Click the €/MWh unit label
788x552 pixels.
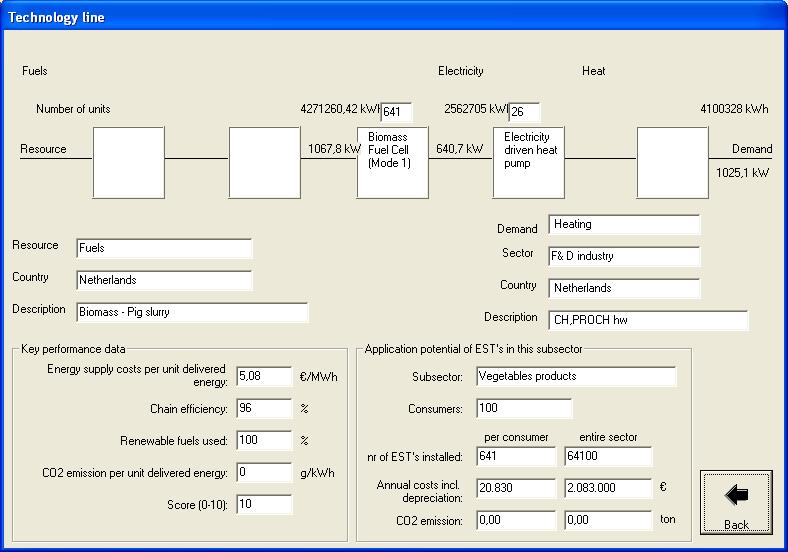click(319, 377)
